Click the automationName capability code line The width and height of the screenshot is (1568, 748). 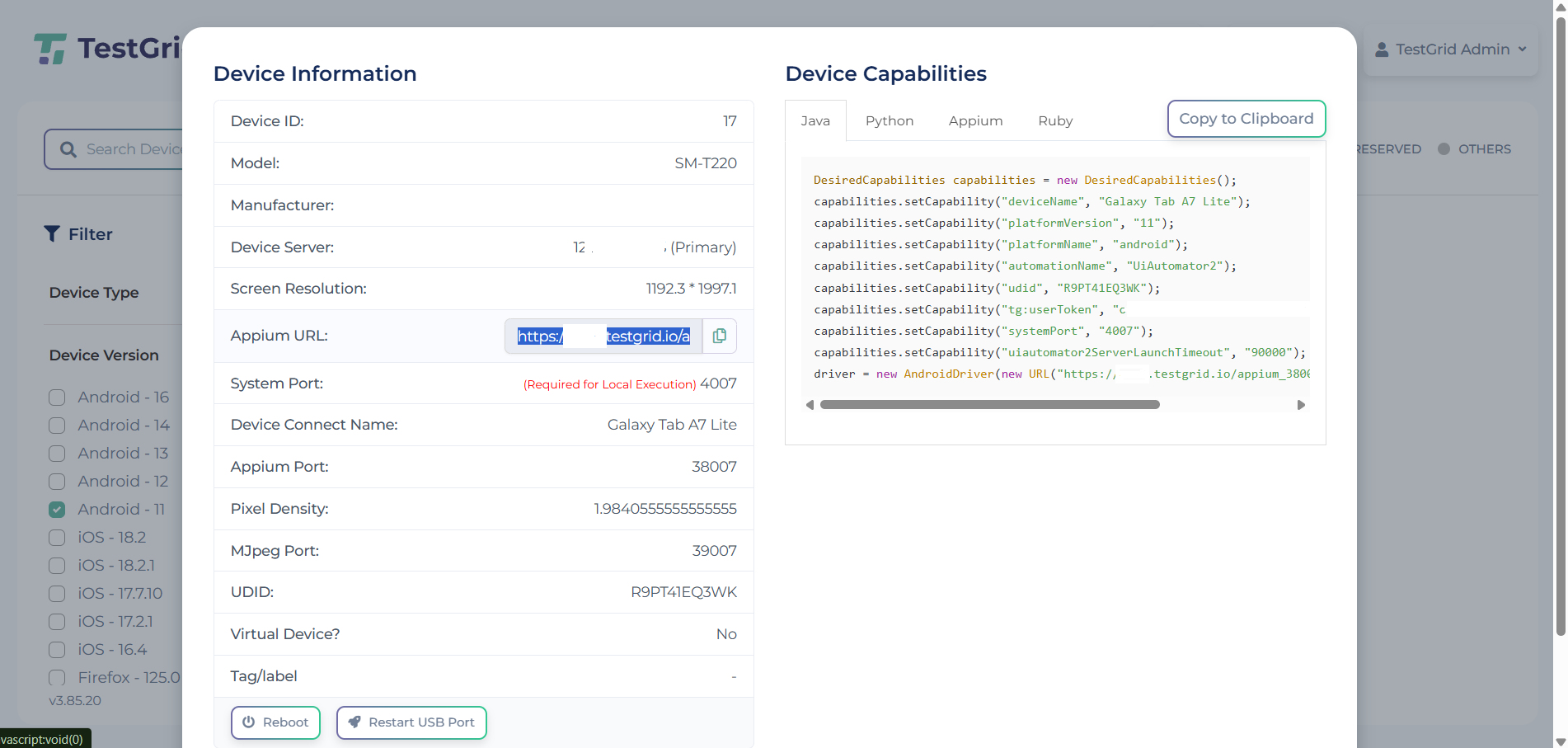coord(1025,266)
